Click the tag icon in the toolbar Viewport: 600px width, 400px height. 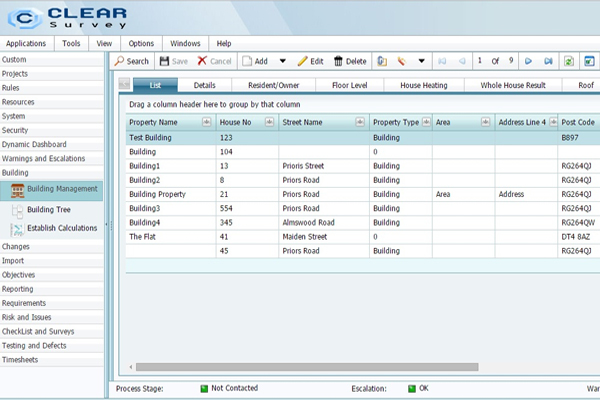(x=401, y=61)
